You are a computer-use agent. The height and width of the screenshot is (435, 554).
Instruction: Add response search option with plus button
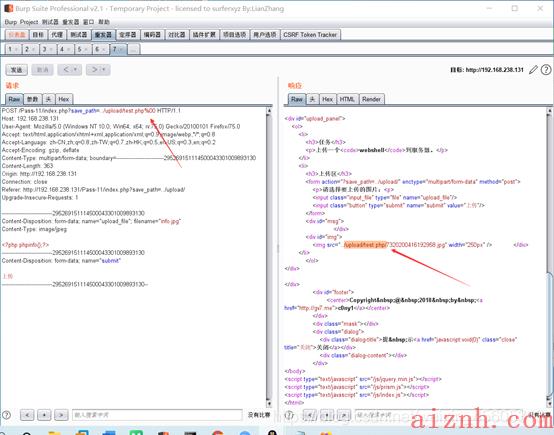[327, 415]
